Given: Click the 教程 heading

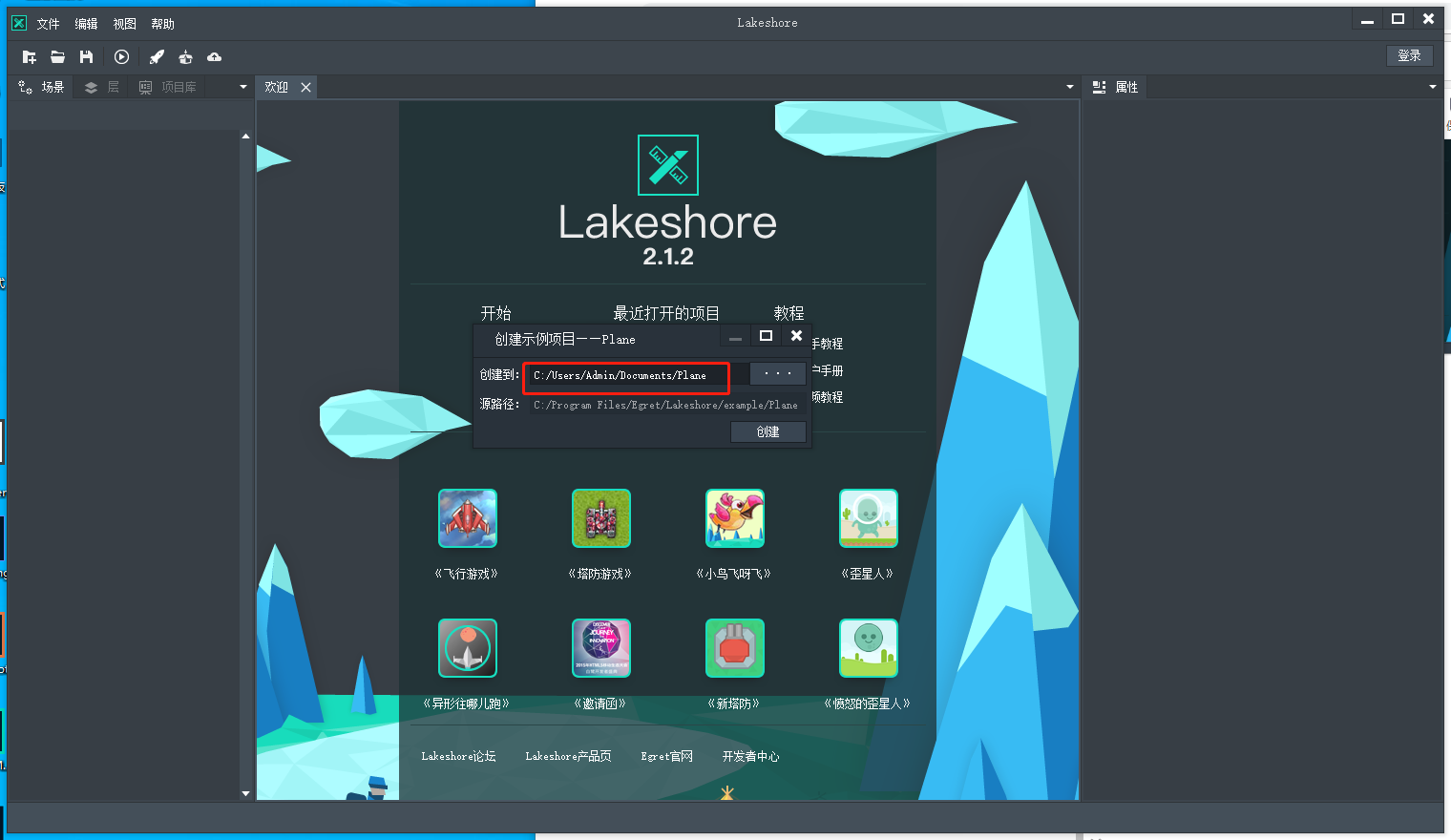Looking at the screenshot, I should (x=789, y=313).
